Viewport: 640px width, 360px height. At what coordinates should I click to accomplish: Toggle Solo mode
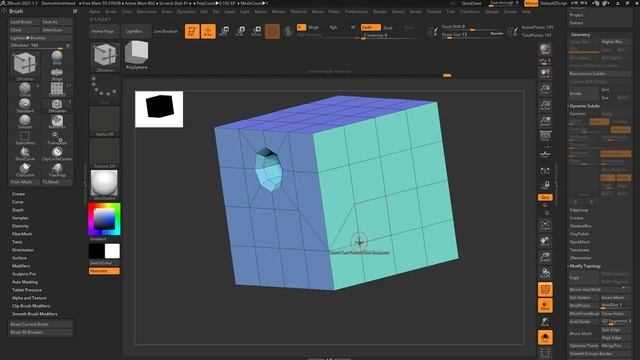click(545, 338)
